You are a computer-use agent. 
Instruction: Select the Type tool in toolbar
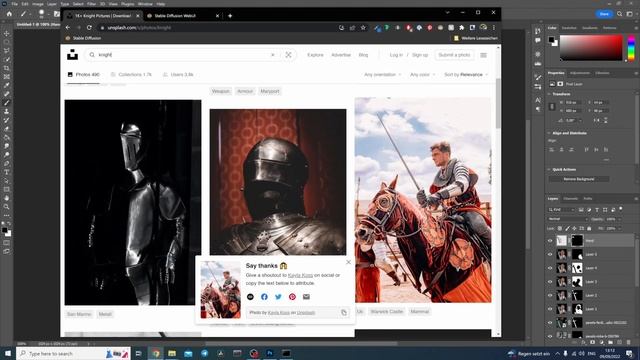click(6, 172)
